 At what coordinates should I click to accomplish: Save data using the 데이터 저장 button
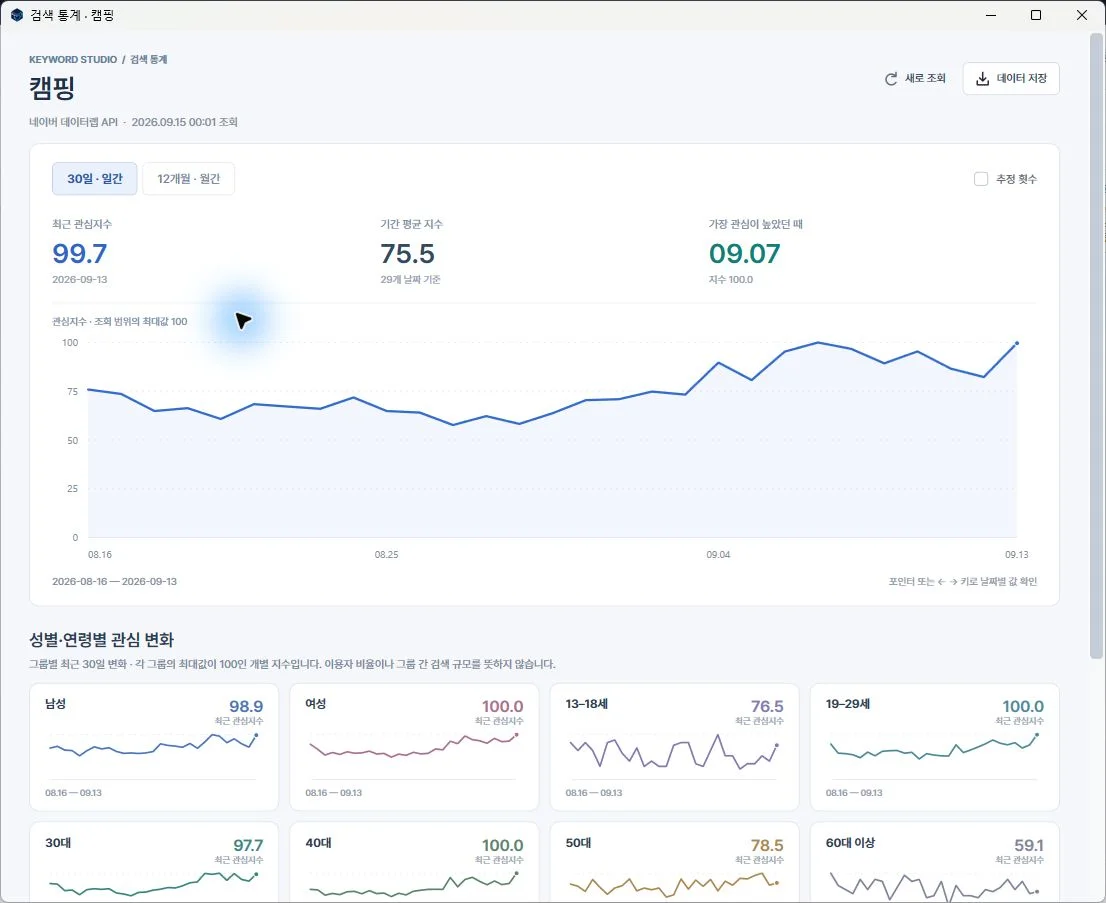pyautogui.click(x=1011, y=78)
